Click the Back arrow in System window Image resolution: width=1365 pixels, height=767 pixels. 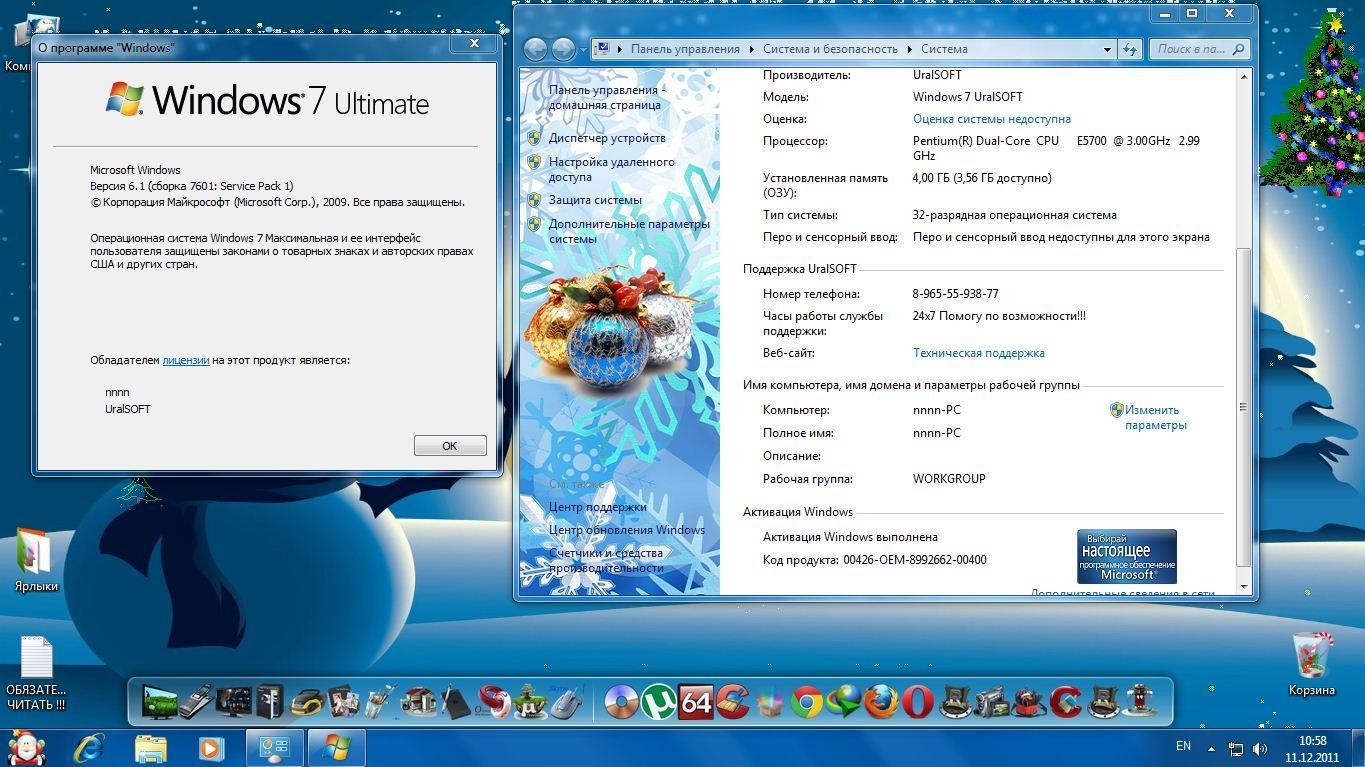536,49
